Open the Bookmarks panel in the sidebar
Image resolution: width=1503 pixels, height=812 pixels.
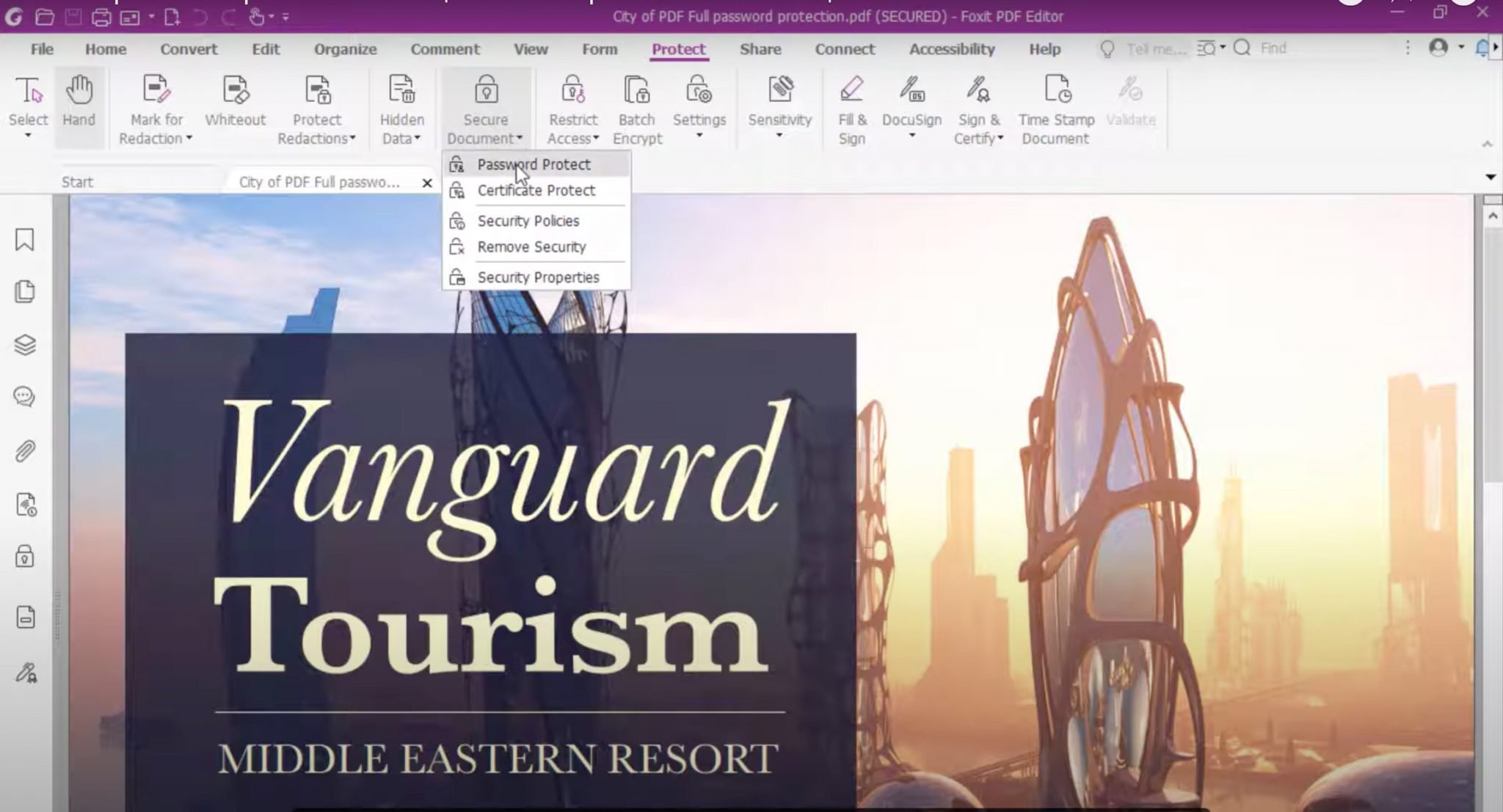click(x=26, y=240)
